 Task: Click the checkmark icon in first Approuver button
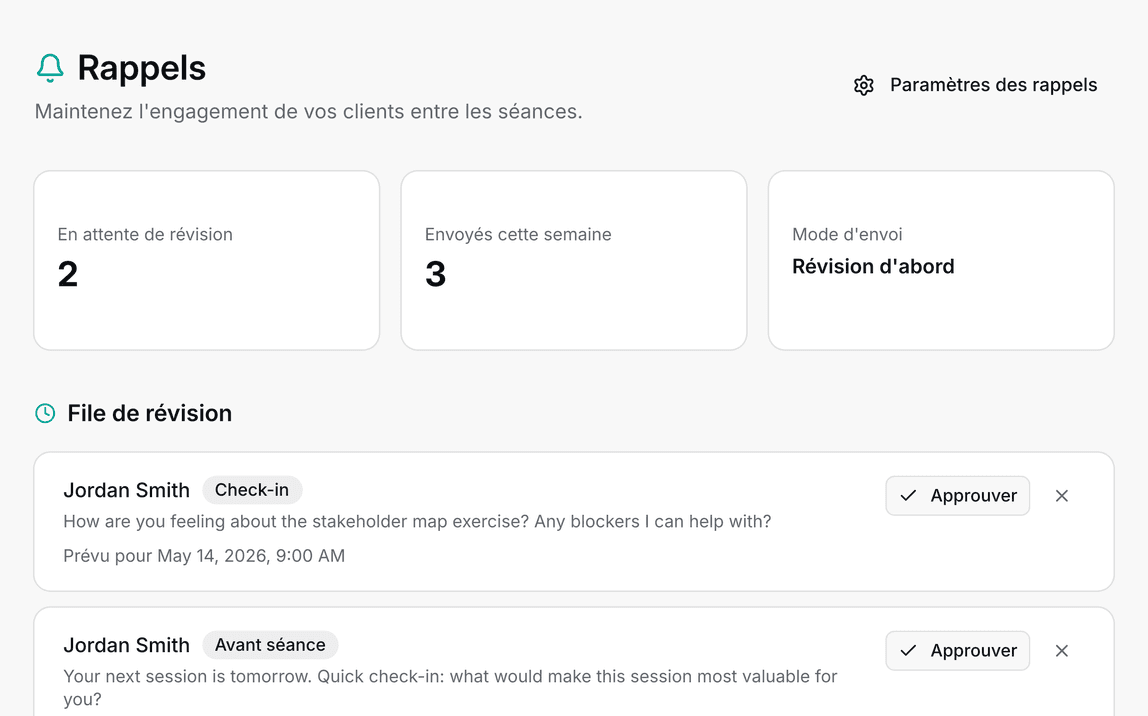909,496
